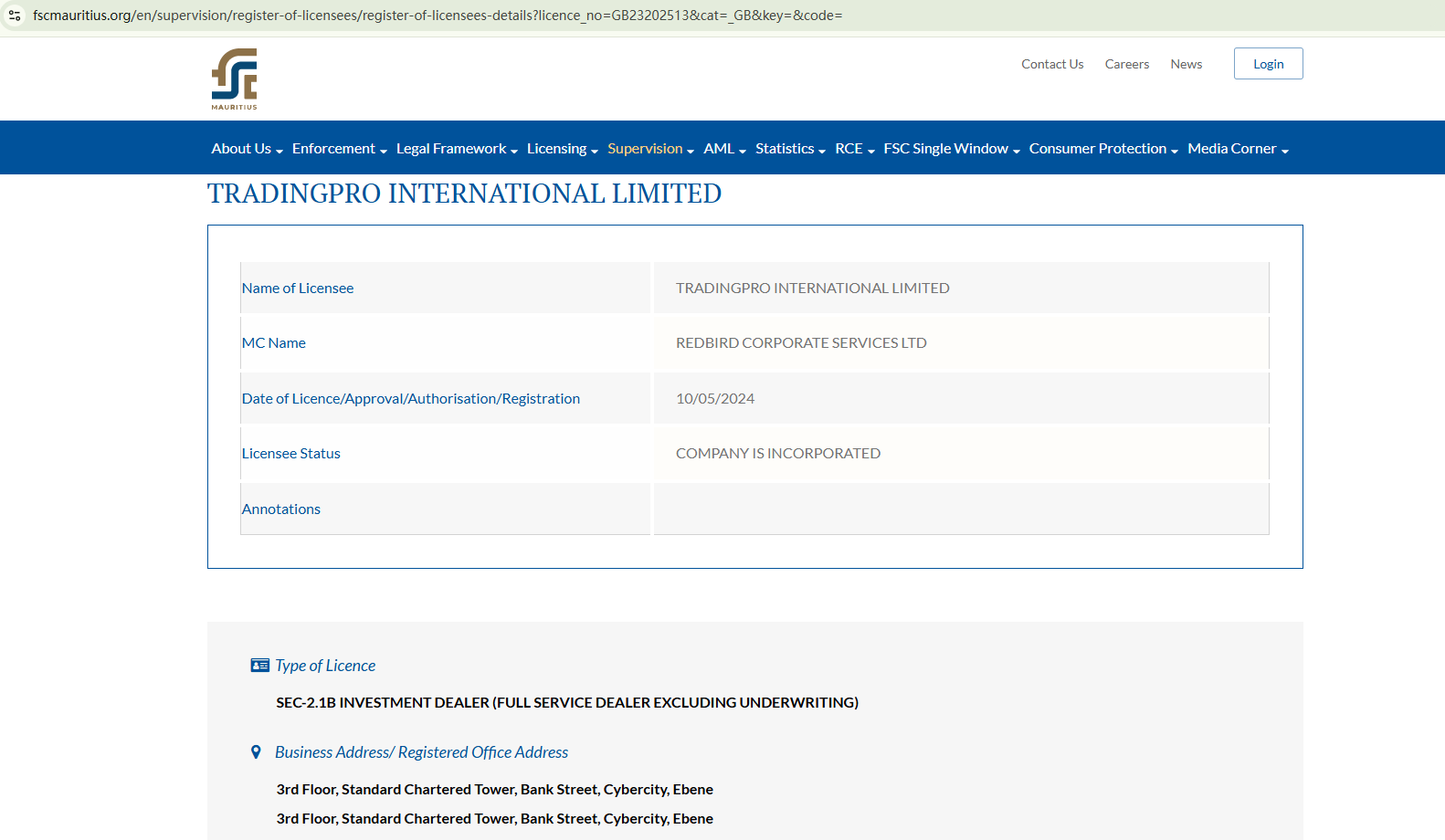Open the Careers link
The image size is (1445, 840).
[1127, 64]
